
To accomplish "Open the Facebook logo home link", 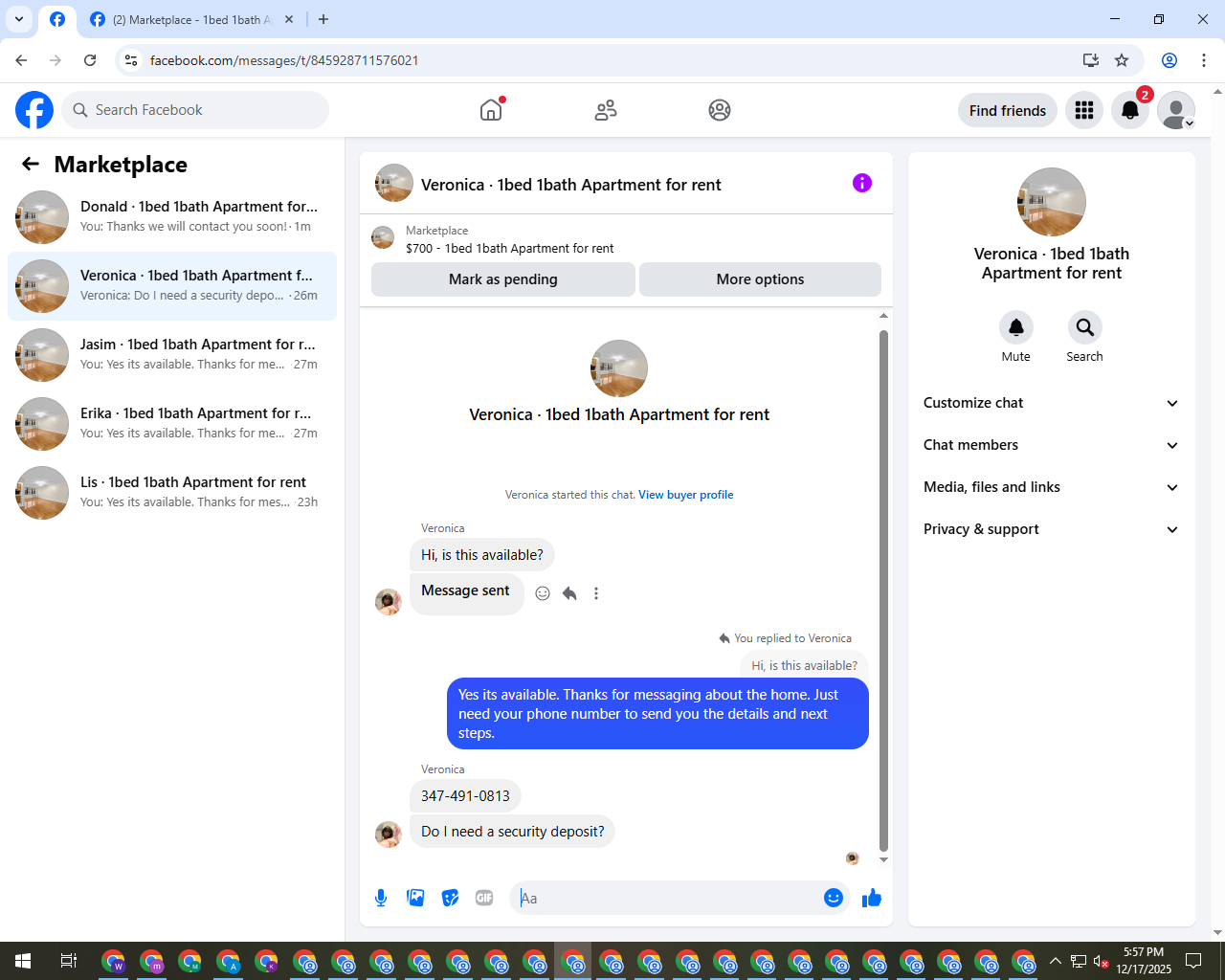I will click(34, 110).
